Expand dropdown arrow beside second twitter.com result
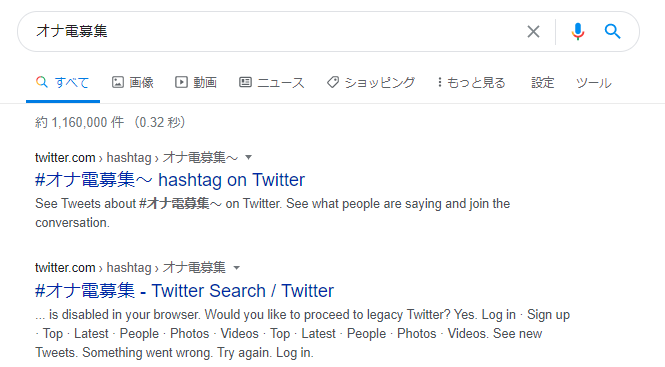Viewport: 665px width, 367px height. coord(237,268)
